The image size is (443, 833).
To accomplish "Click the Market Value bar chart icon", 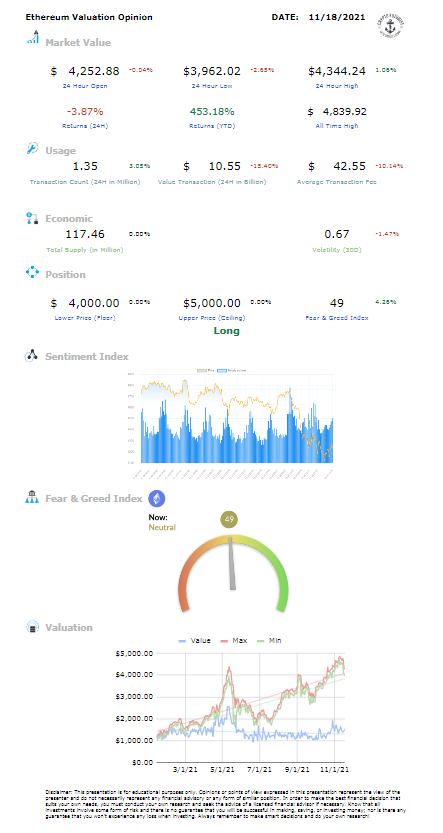I will [x=33, y=38].
